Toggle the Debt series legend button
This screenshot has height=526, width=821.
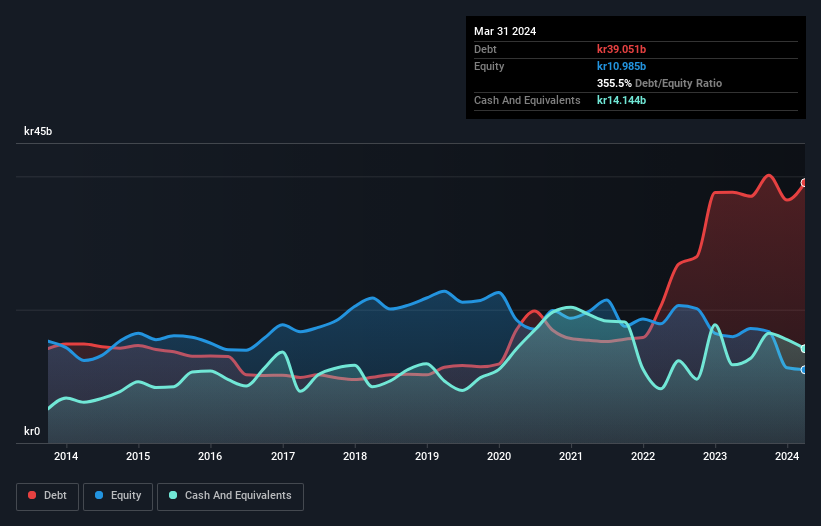pyautogui.click(x=48, y=496)
